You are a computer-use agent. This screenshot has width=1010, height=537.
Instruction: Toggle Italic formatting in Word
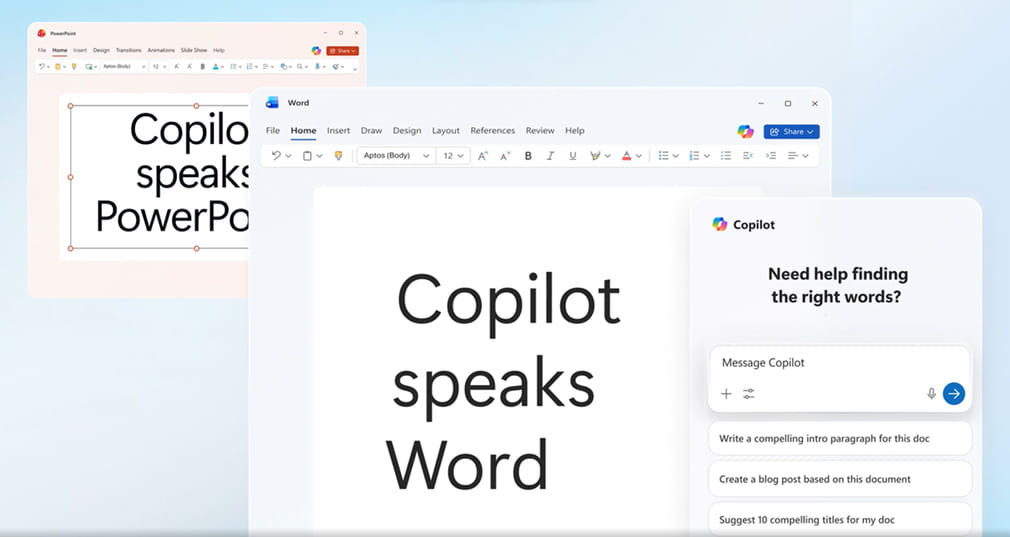point(550,156)
